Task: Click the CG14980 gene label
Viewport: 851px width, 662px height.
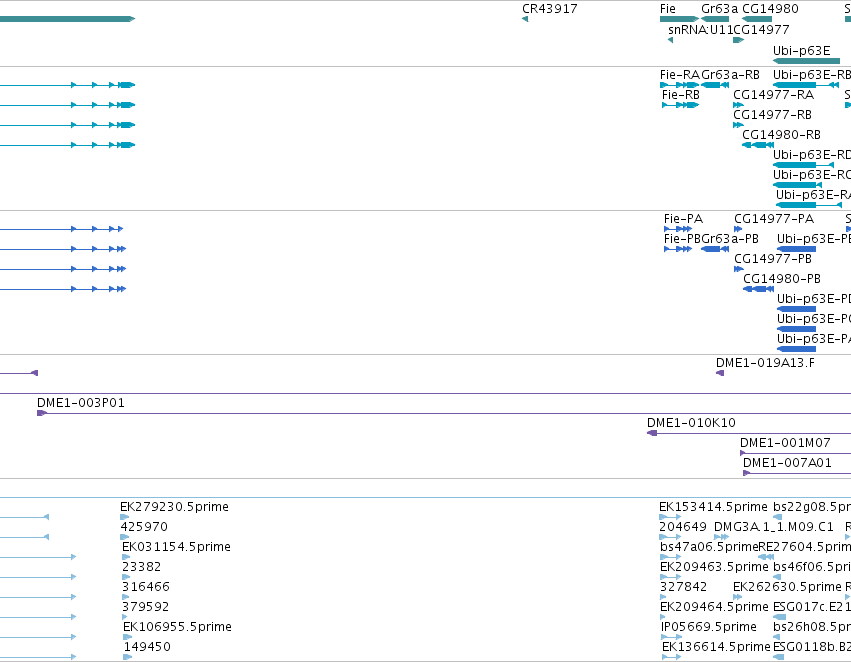Action: (x=770, y=9)
